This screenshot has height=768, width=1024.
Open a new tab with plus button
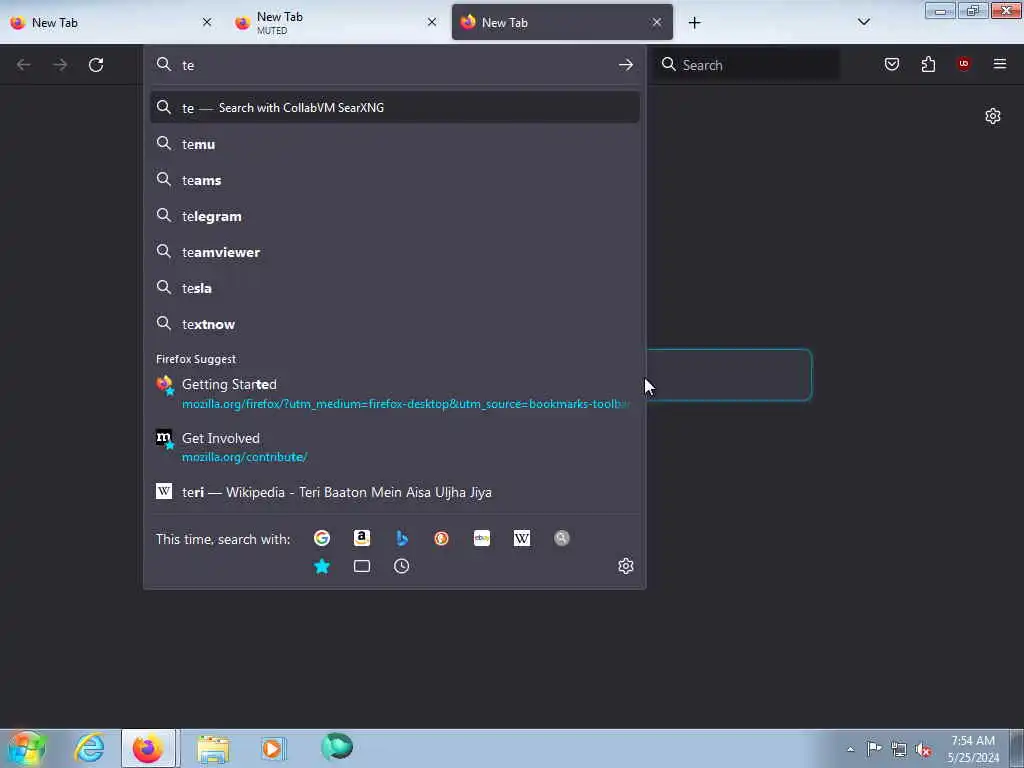(x=694, y=23)
